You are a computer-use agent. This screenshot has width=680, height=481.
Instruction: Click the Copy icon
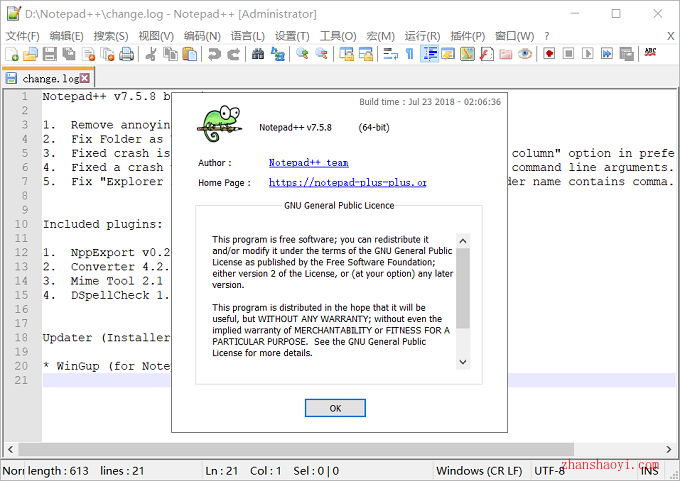[x=170, y=54]
